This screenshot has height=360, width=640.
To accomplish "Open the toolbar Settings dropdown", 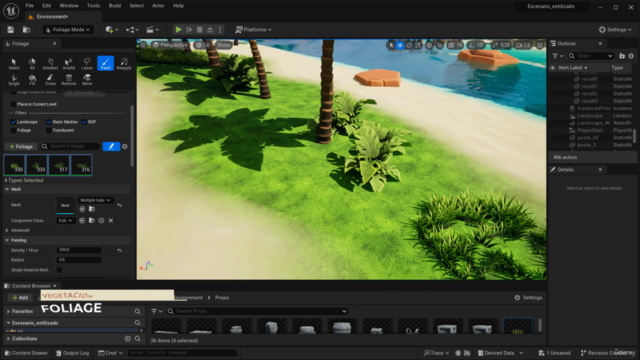I will point(615,29).
